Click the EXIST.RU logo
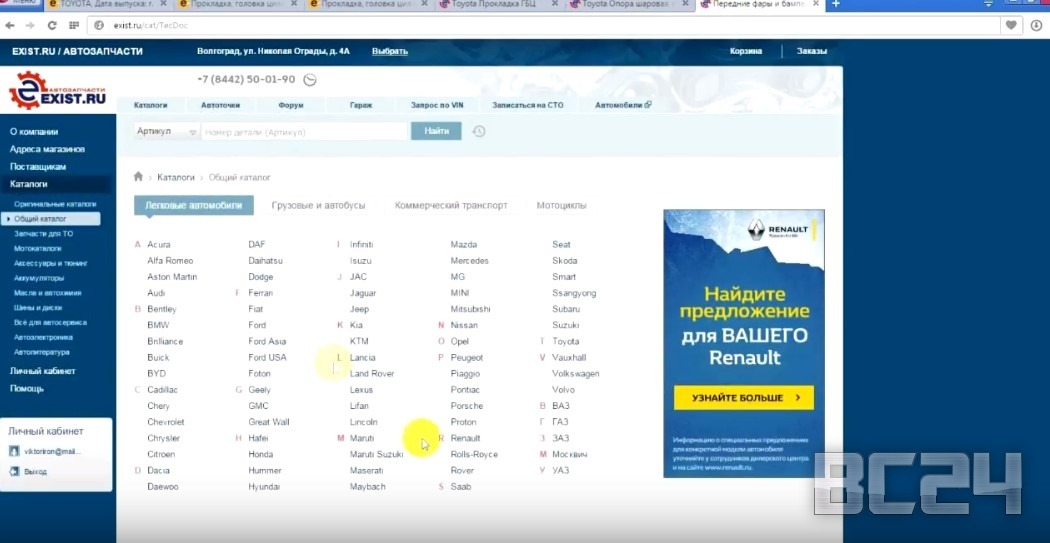The height and width of the screenshot is (543, 1050). pos(57,91)
